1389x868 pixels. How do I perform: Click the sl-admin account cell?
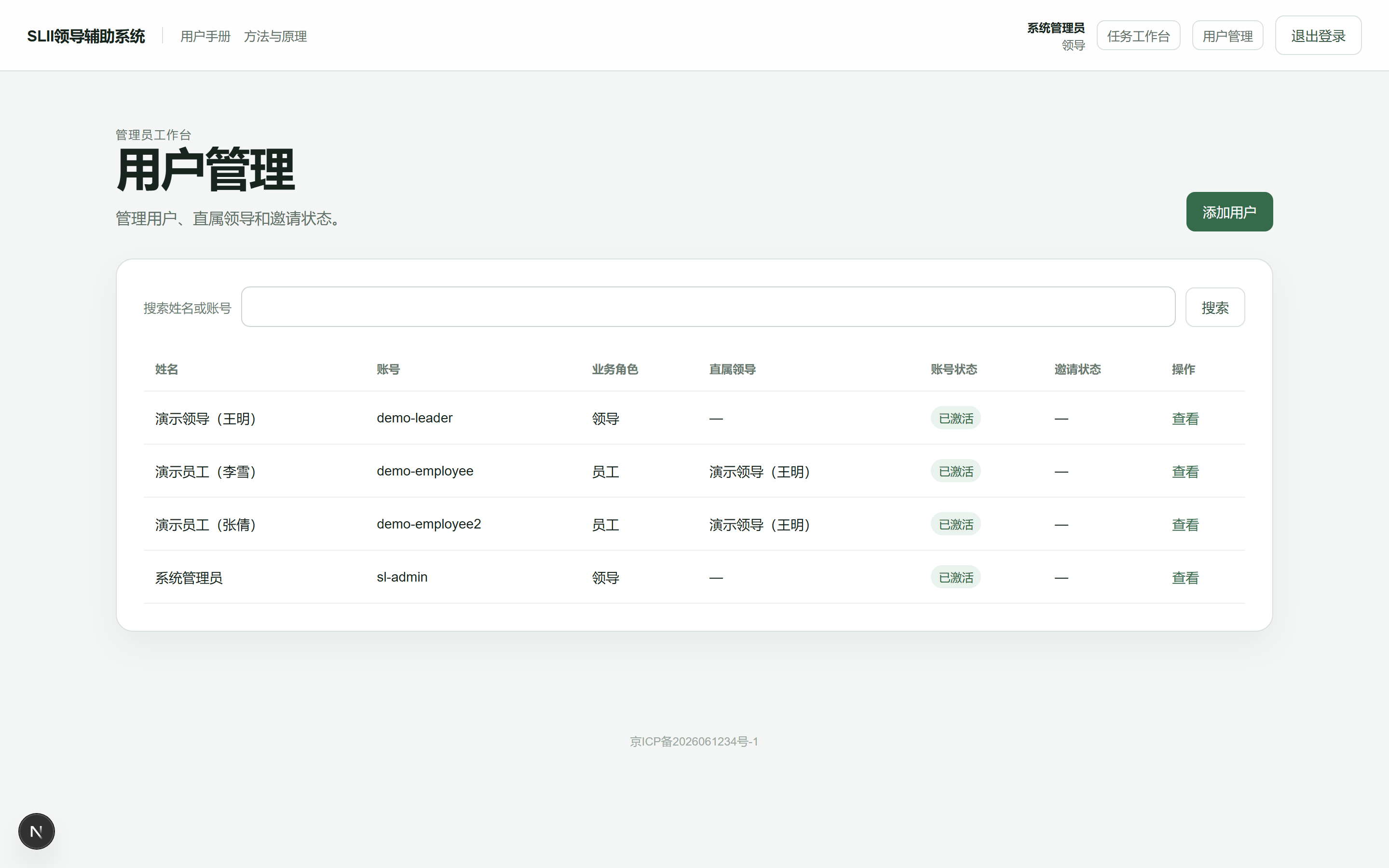coord(402,577)
